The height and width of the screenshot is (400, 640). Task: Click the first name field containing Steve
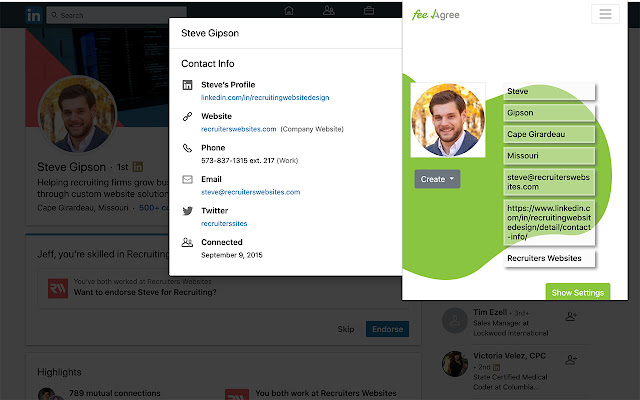[549, 91]
